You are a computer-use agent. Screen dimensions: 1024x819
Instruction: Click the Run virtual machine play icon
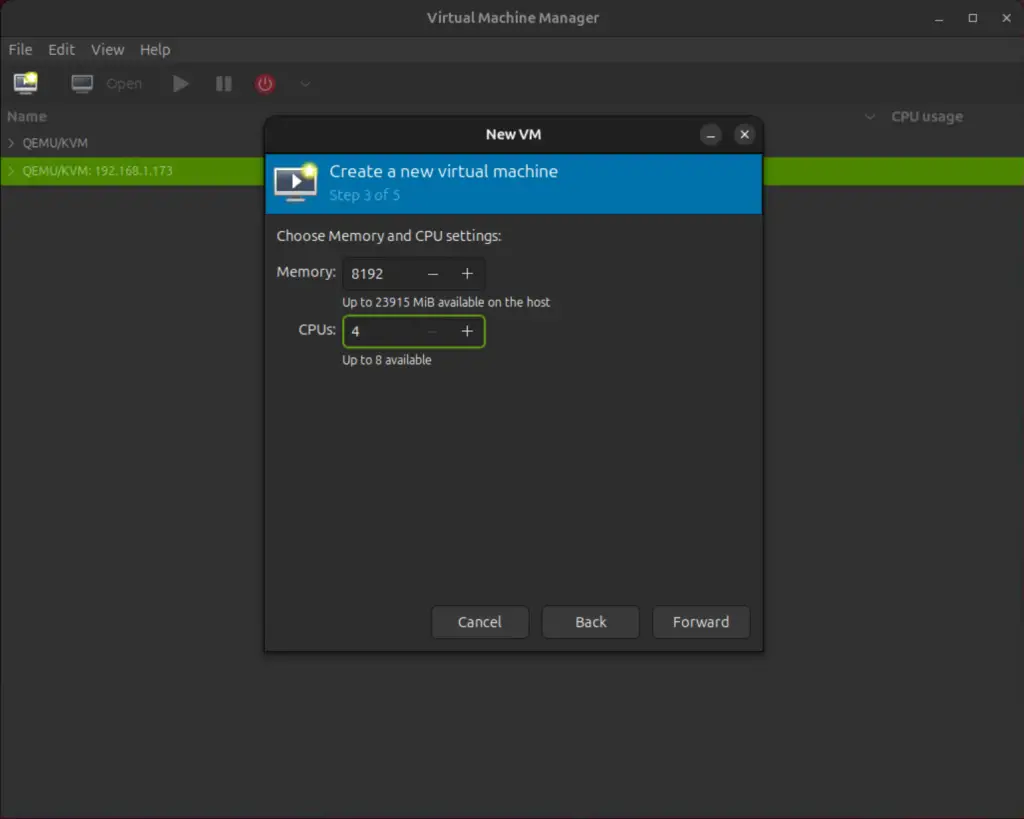[180, 83]
